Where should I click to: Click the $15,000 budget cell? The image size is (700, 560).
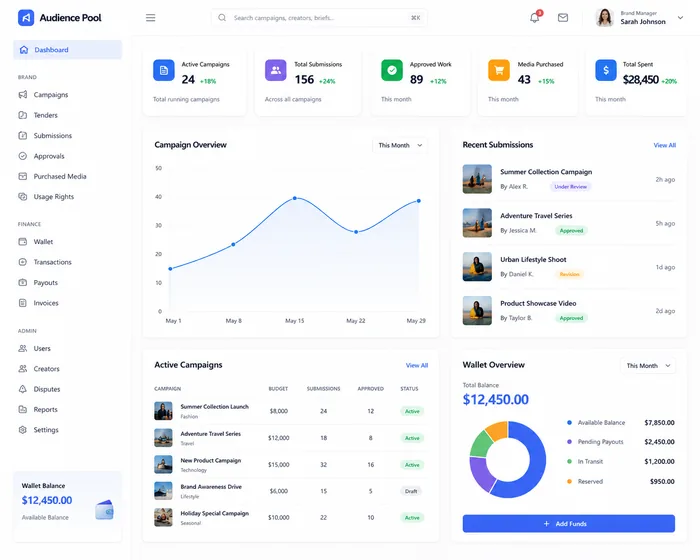pos(279,464)
